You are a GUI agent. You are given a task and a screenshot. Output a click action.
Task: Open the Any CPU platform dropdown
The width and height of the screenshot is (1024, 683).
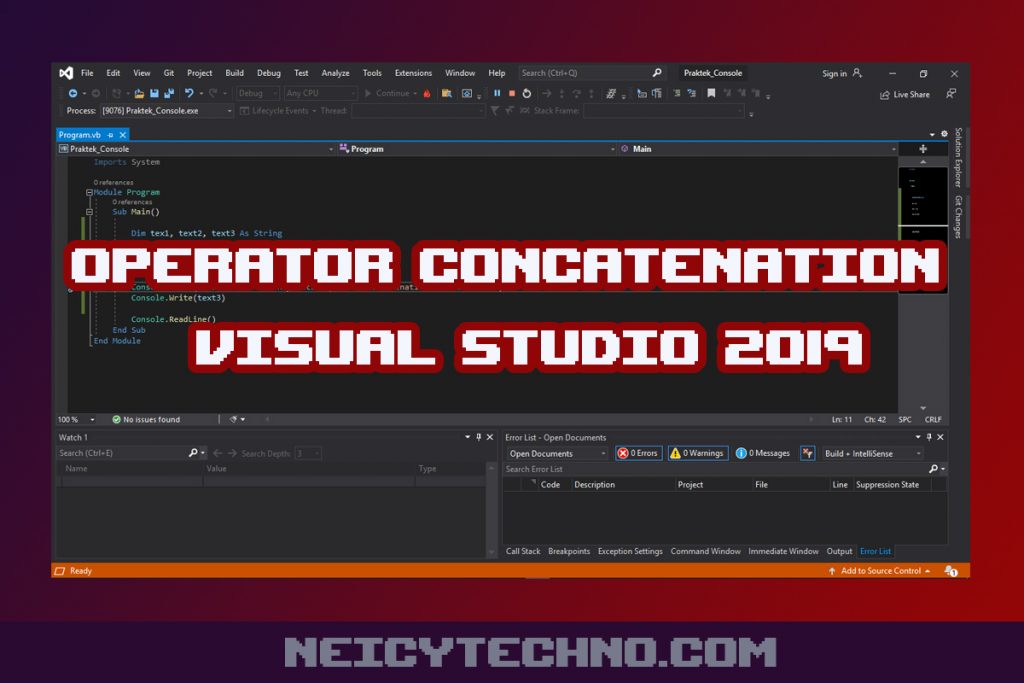click(318, 93)
